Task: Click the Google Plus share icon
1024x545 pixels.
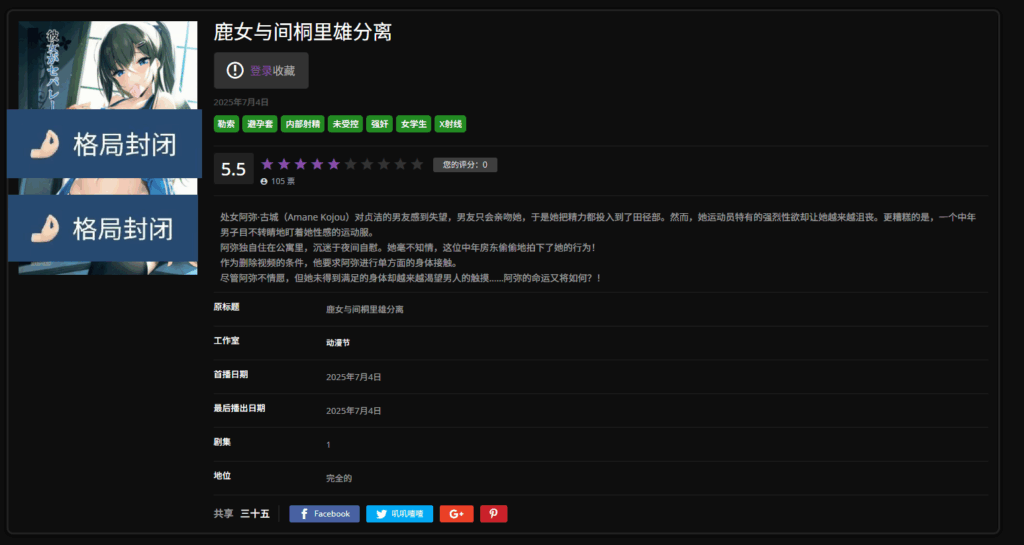Action: (x=456, y=514)
